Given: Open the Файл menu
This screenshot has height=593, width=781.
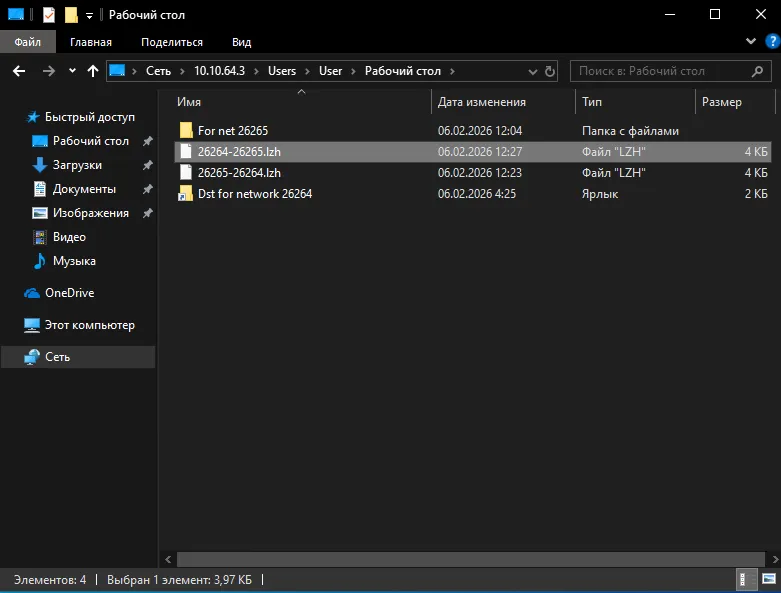Looking at the screenshot, I should pos(27,42).
